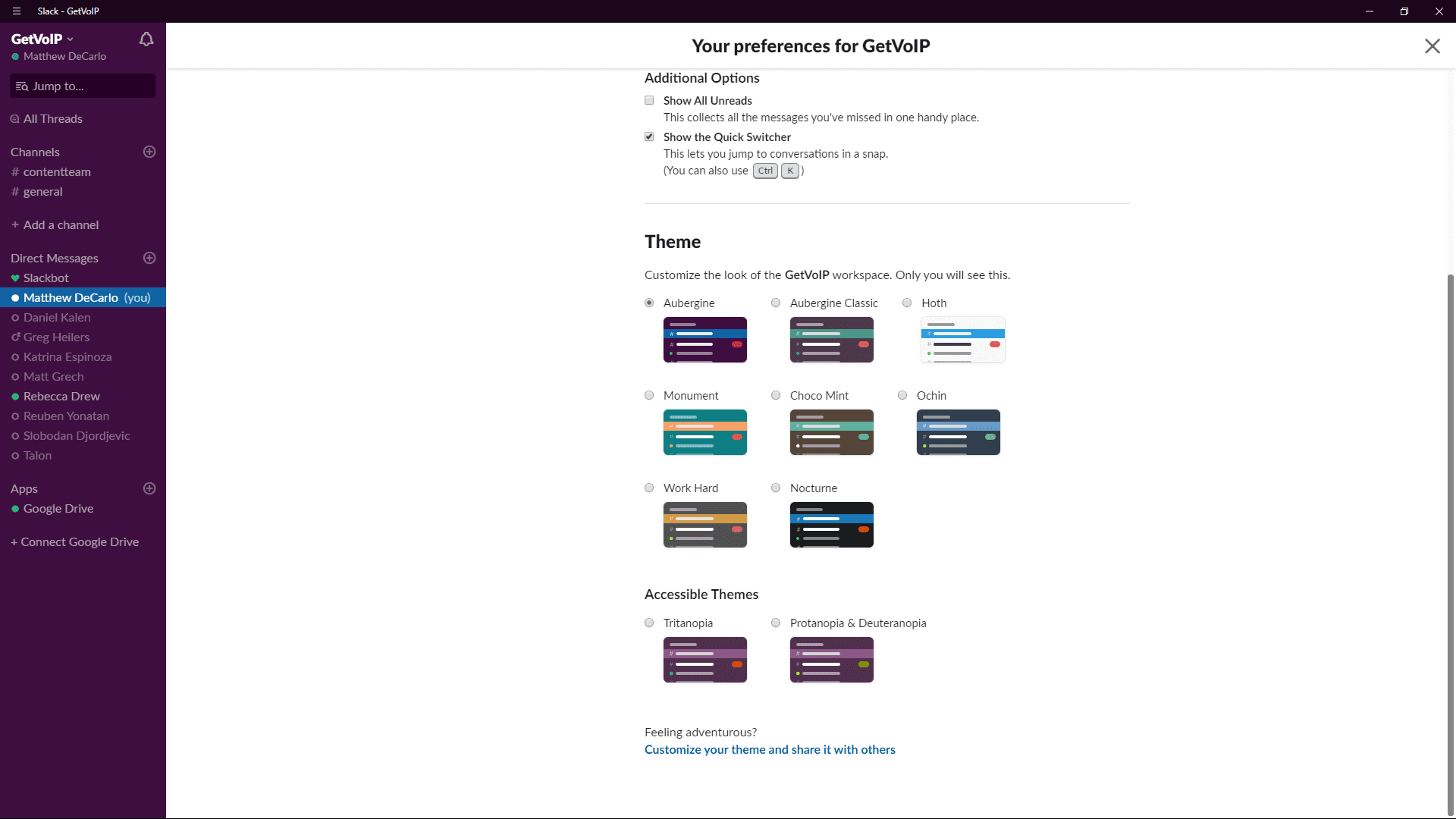Click the Direct Messages section header
Image resolution: width=1456 pixels, height=819 pixels.
55,259
